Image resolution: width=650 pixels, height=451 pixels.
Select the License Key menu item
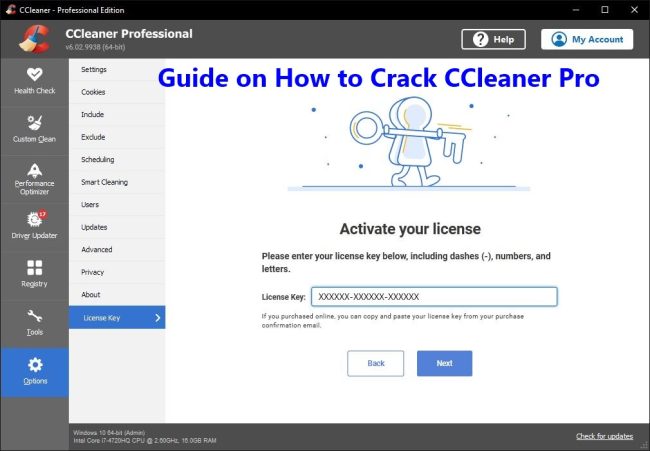117,318
